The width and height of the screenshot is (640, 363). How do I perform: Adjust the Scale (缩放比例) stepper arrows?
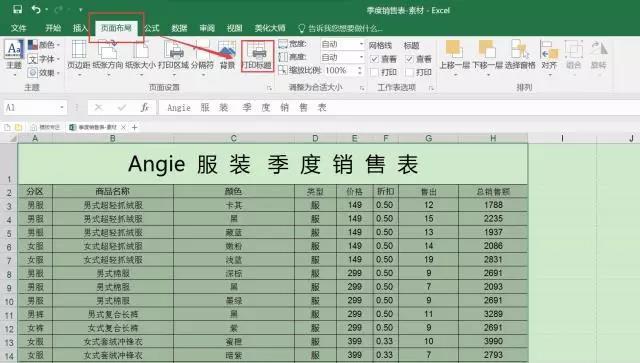point(360,70)
